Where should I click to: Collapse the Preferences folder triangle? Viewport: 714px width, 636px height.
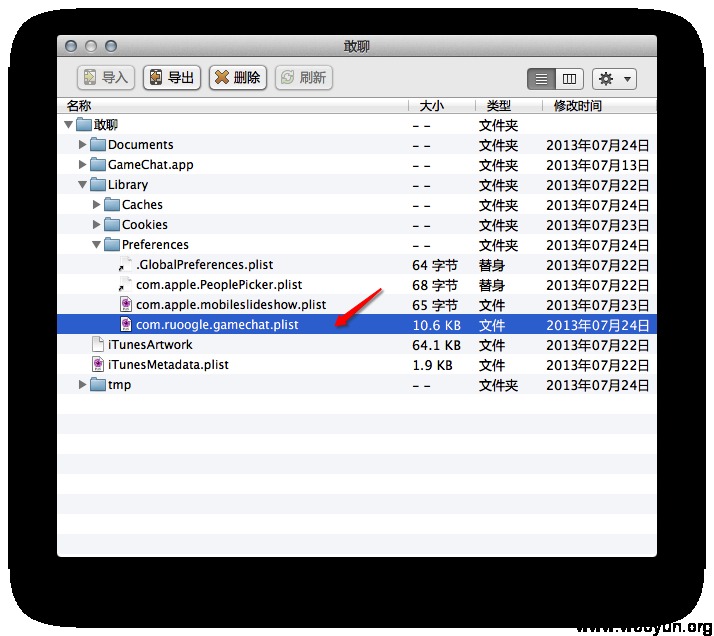click(97, 244)
